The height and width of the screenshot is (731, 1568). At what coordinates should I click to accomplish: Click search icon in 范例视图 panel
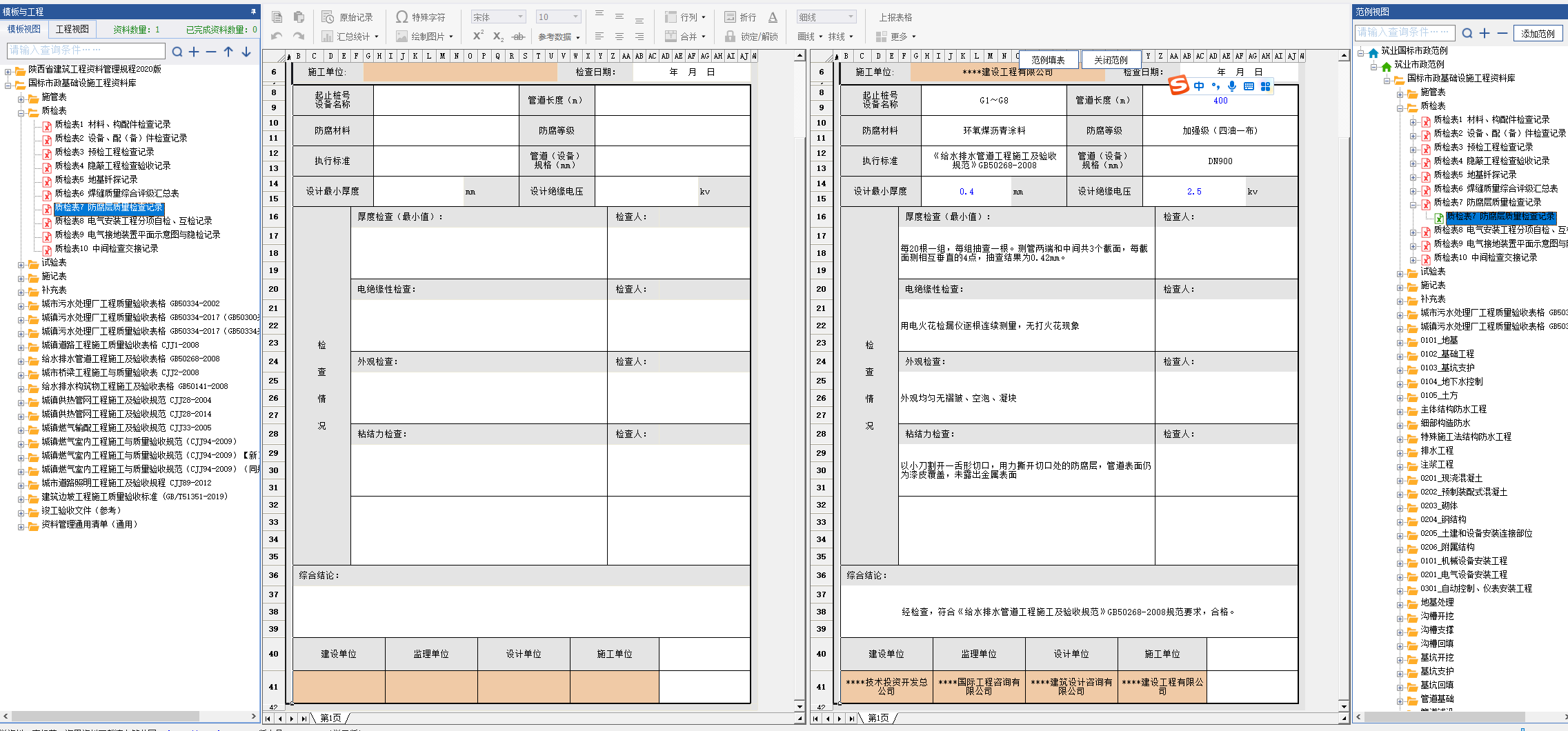click(x=1467, y=33)
